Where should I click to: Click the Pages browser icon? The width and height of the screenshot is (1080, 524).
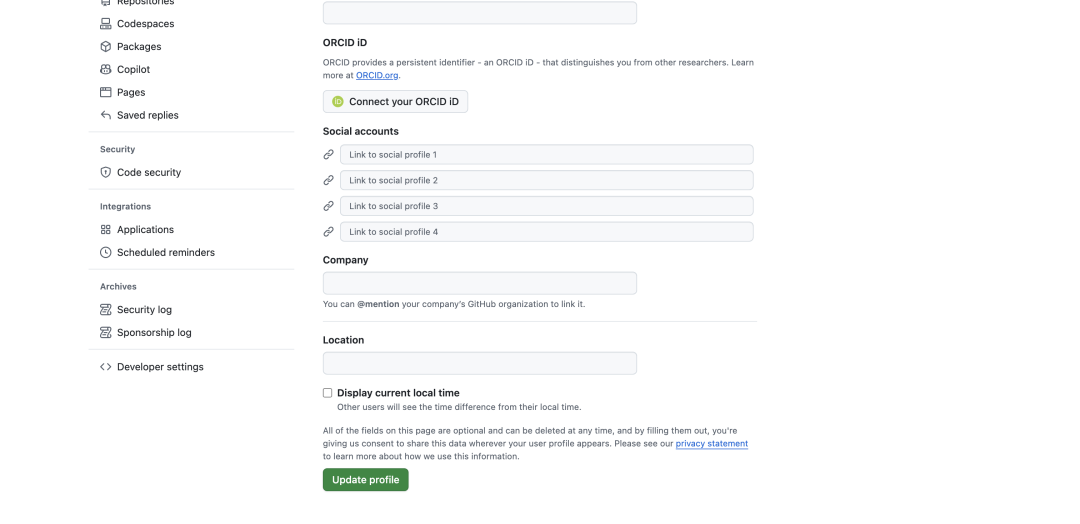point(105,92)
